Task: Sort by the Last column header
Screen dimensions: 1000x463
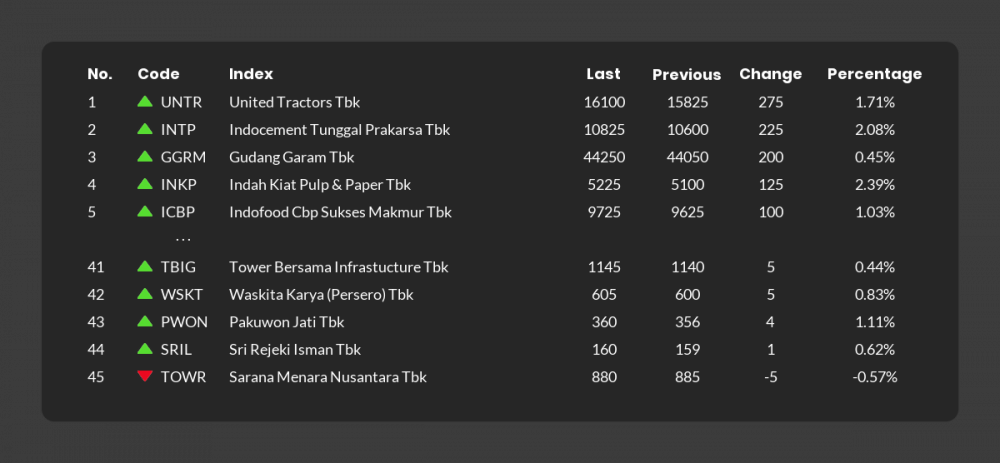Action: 603,74
